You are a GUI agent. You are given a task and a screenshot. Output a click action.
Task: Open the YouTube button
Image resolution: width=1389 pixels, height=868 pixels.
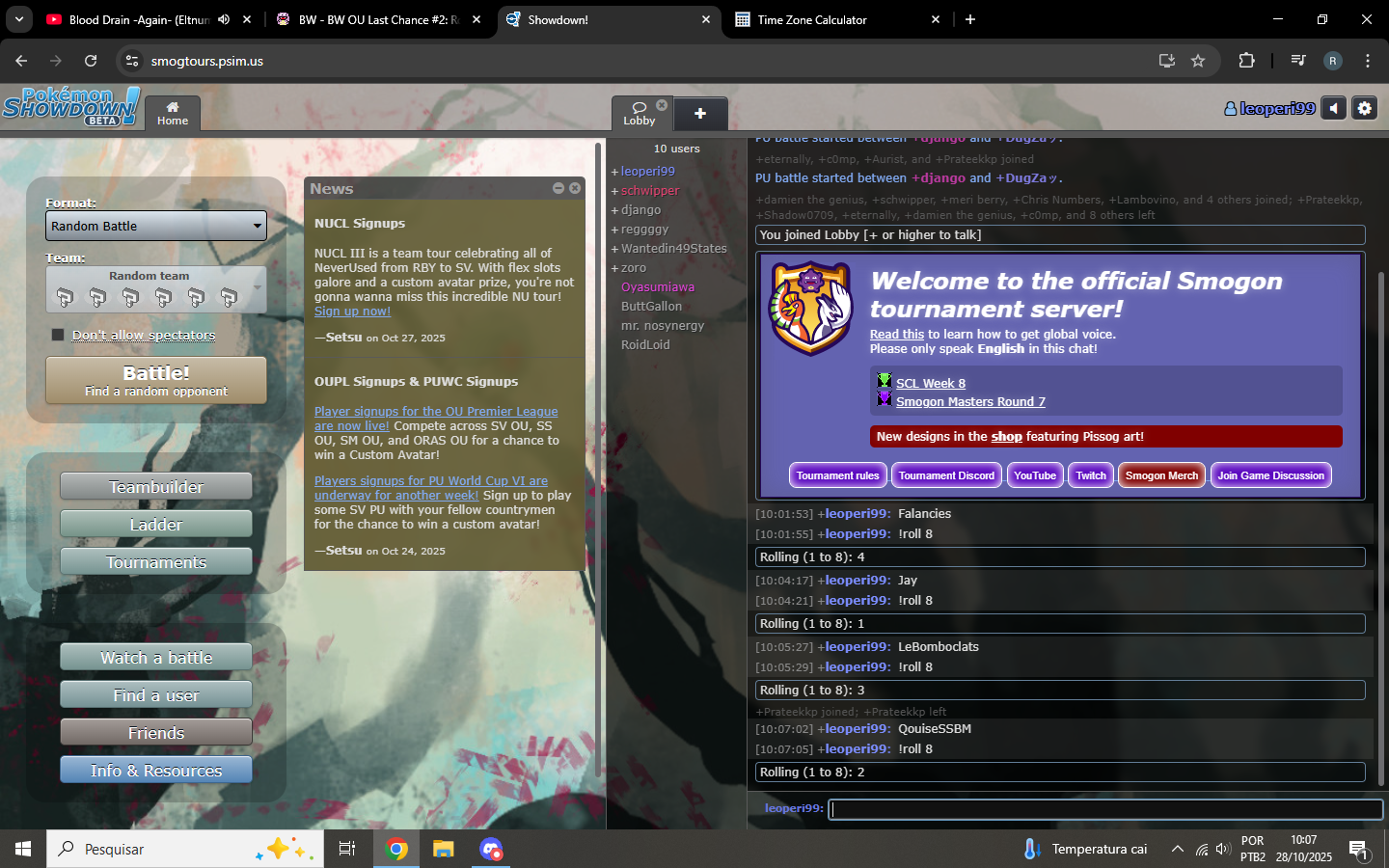pyautogui.click(x=1035, y=475)
